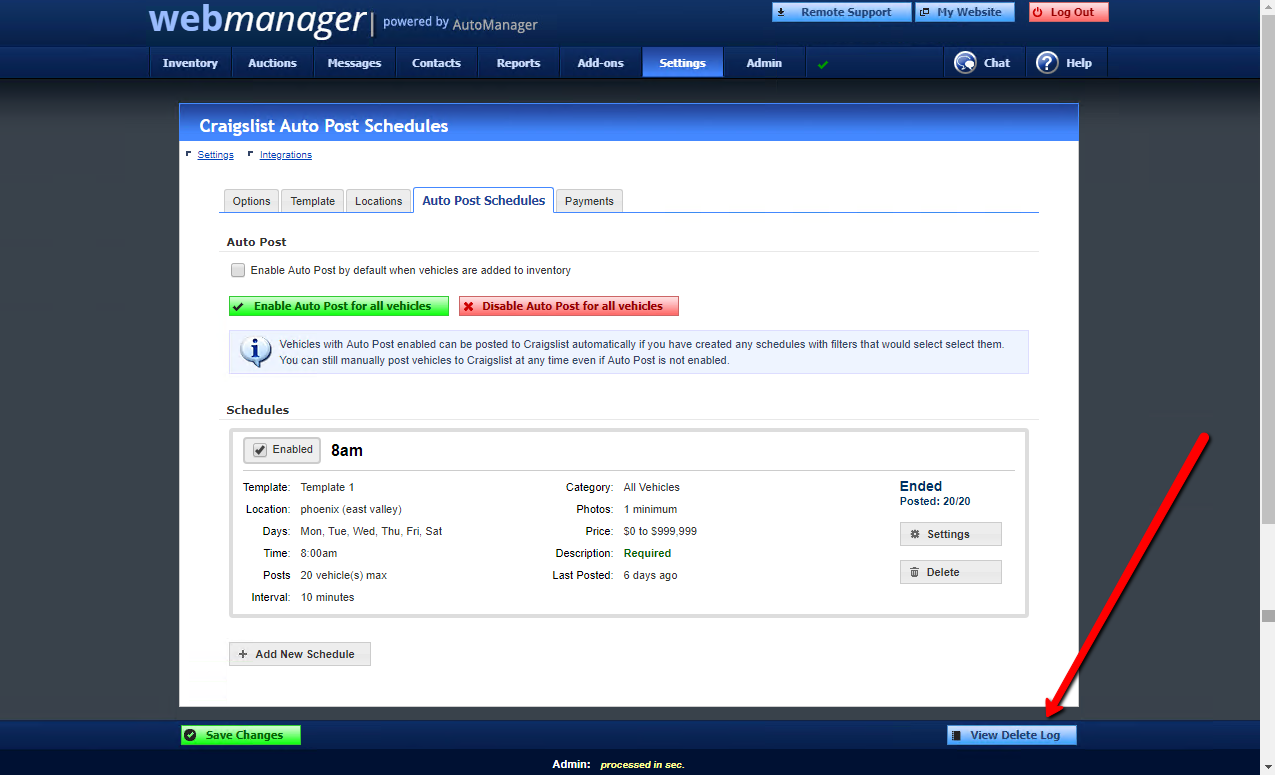Screen dimensions: 1275x775
Task: Click the My Website button
Action: tap(964, 12)
